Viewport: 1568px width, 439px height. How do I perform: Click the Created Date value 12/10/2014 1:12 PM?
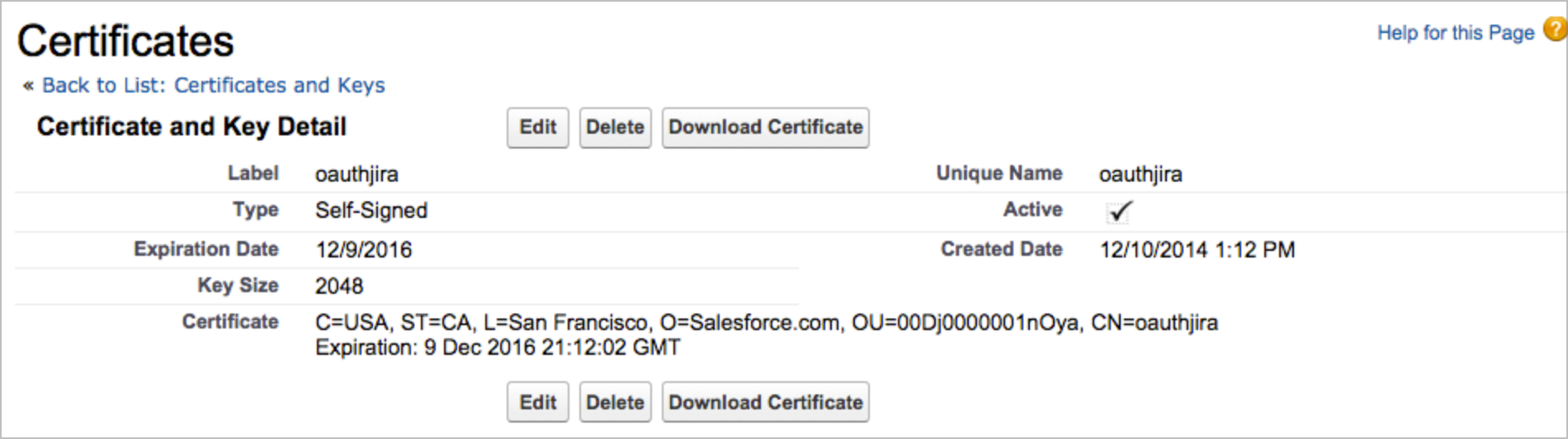click(1197, 250)
